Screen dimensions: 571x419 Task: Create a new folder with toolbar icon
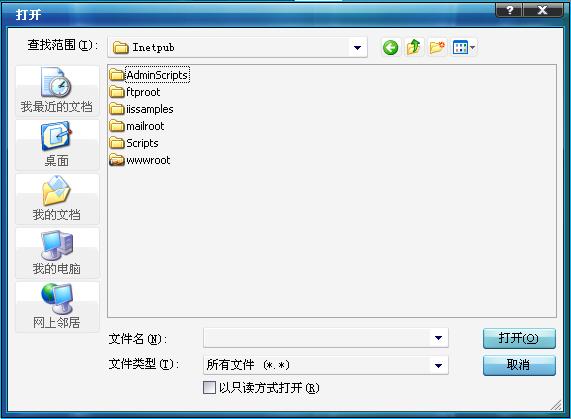437,48
